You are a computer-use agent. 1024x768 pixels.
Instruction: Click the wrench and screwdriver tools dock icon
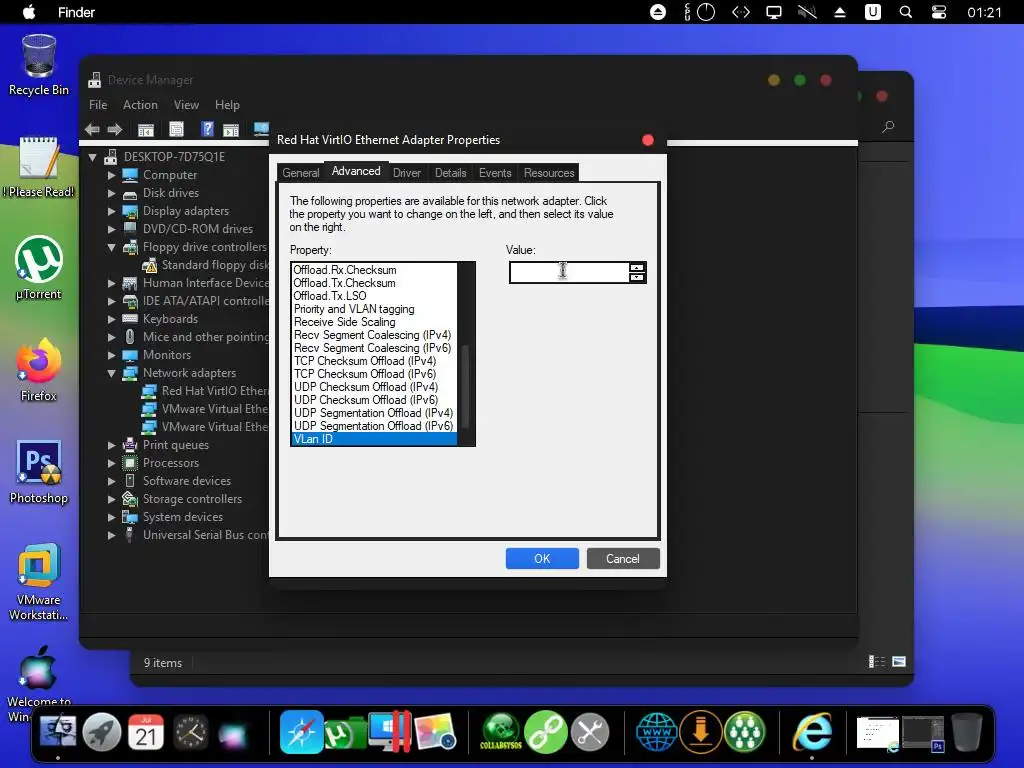590,732
